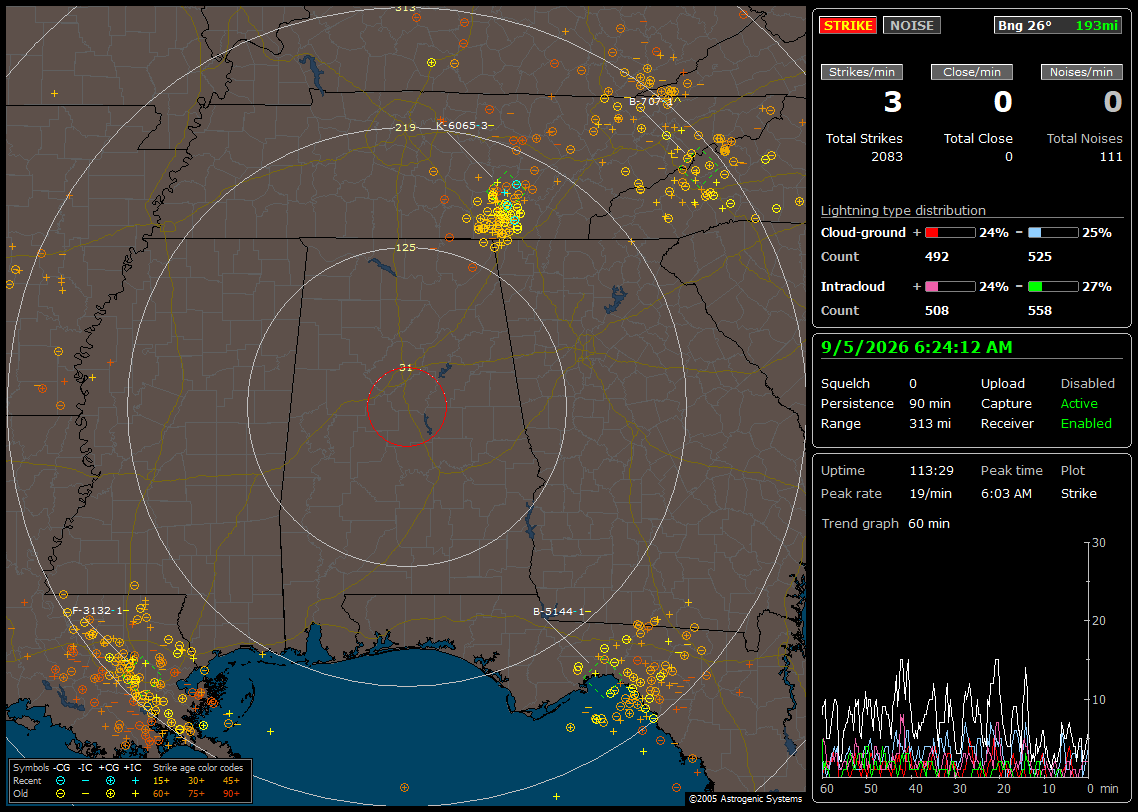Click storm cell label B-5144-1
This screenshot has width=1138, height=812.
[x=558, y=612]
